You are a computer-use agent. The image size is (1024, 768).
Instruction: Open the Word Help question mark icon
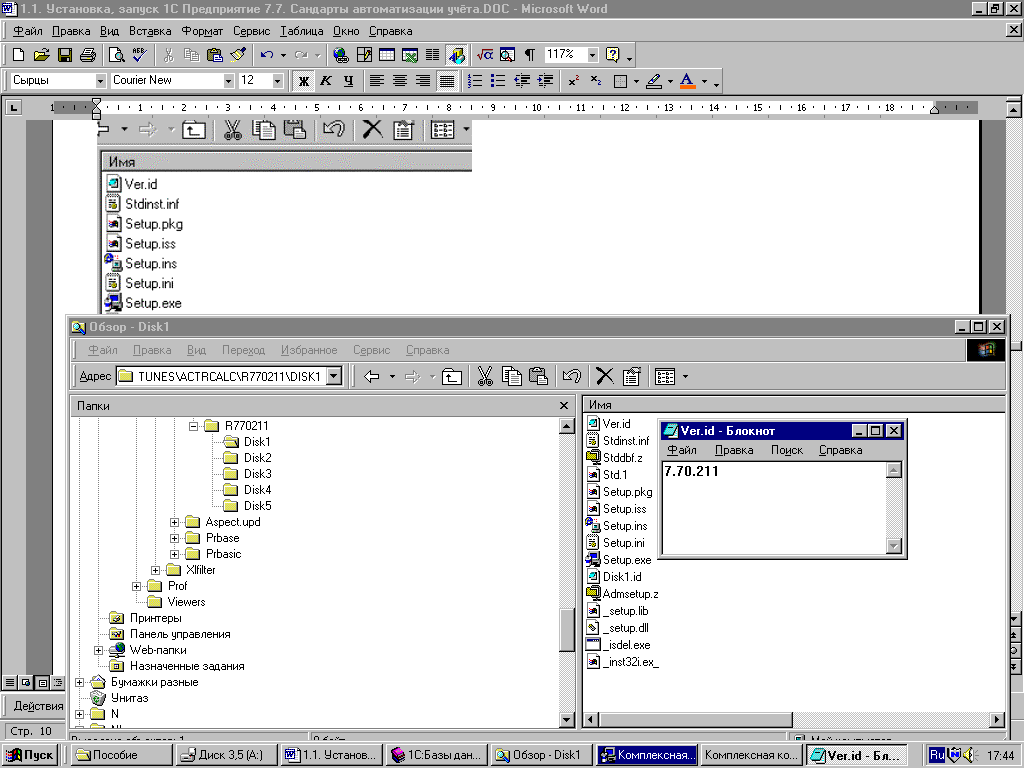point(613,55)
